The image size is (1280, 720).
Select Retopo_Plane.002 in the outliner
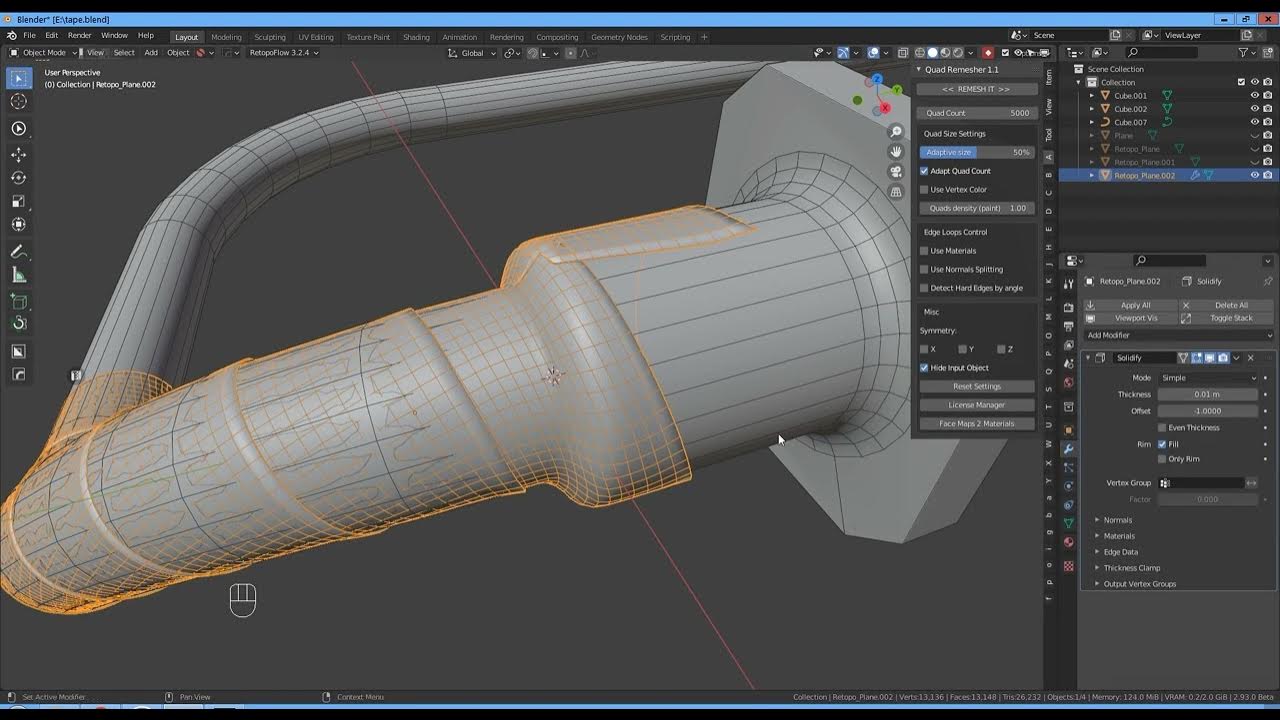pyautogui.click(x=1144, y=175)
